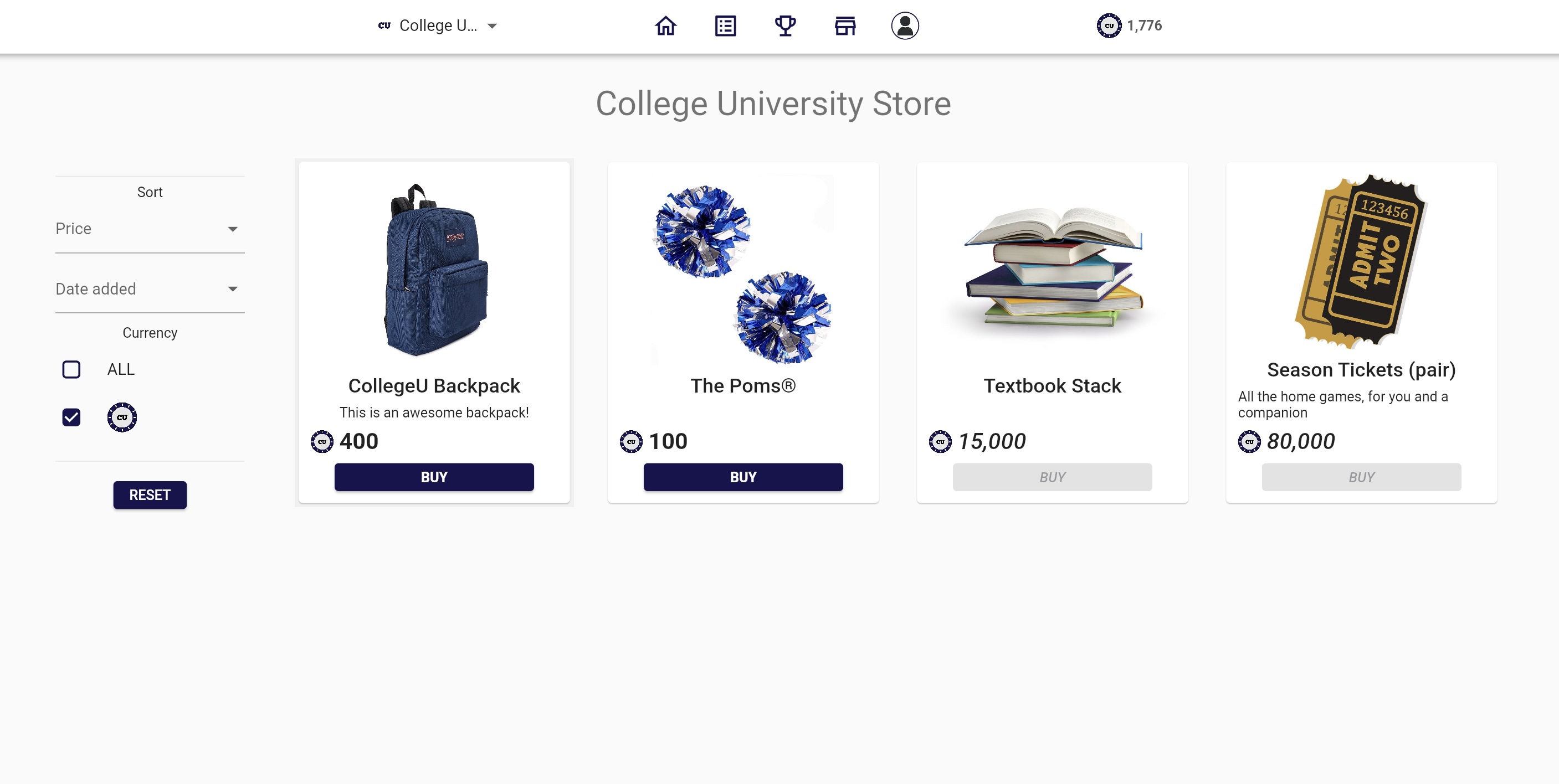Open the list view icon in navbar

coord(725,26)
